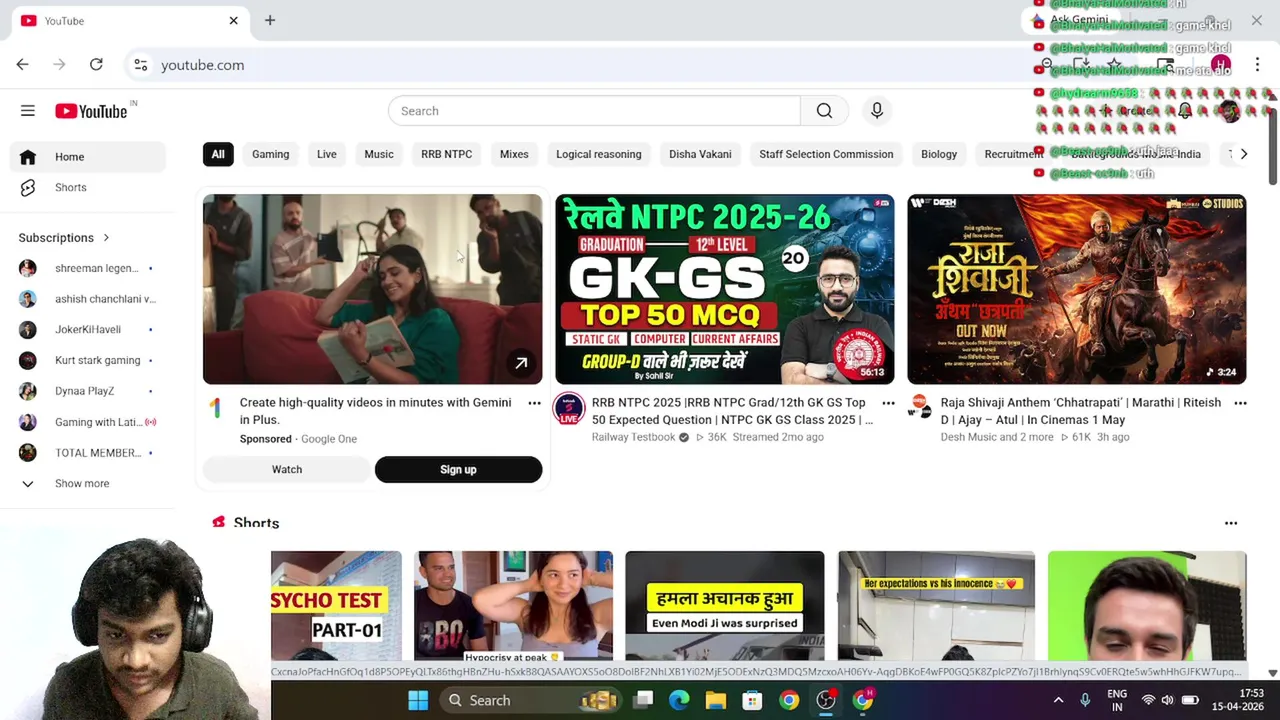Click the Sign up button

pos(458,470)
